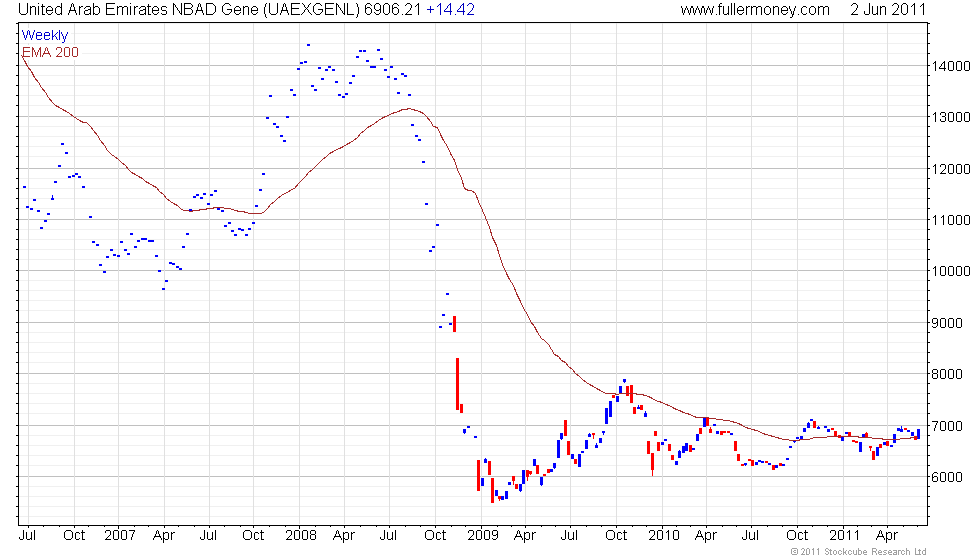Click the index value 6906.21
Viewport: 980px width, 560px height.
[x=392, y=10]
